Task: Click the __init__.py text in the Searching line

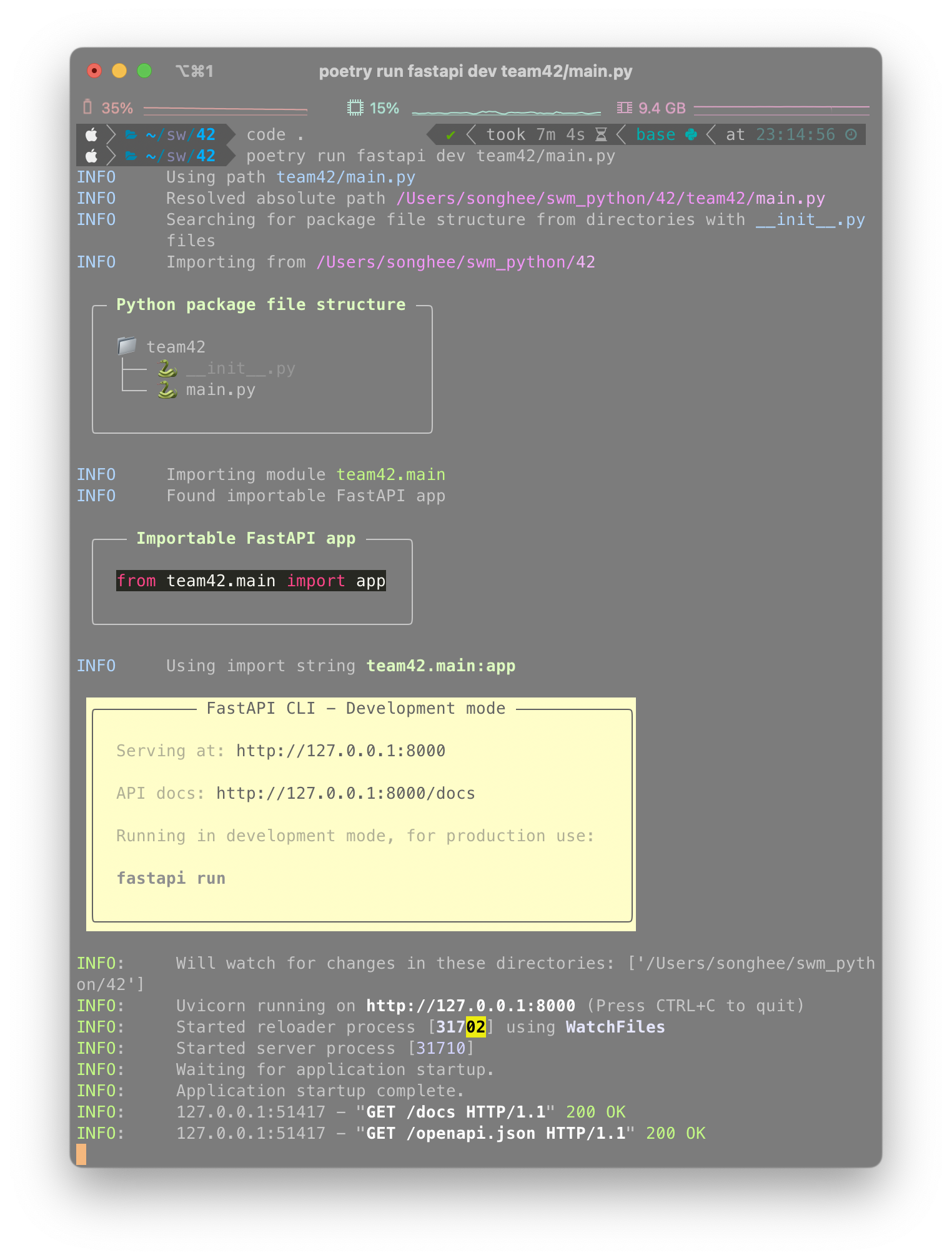Action: [810, 219]
